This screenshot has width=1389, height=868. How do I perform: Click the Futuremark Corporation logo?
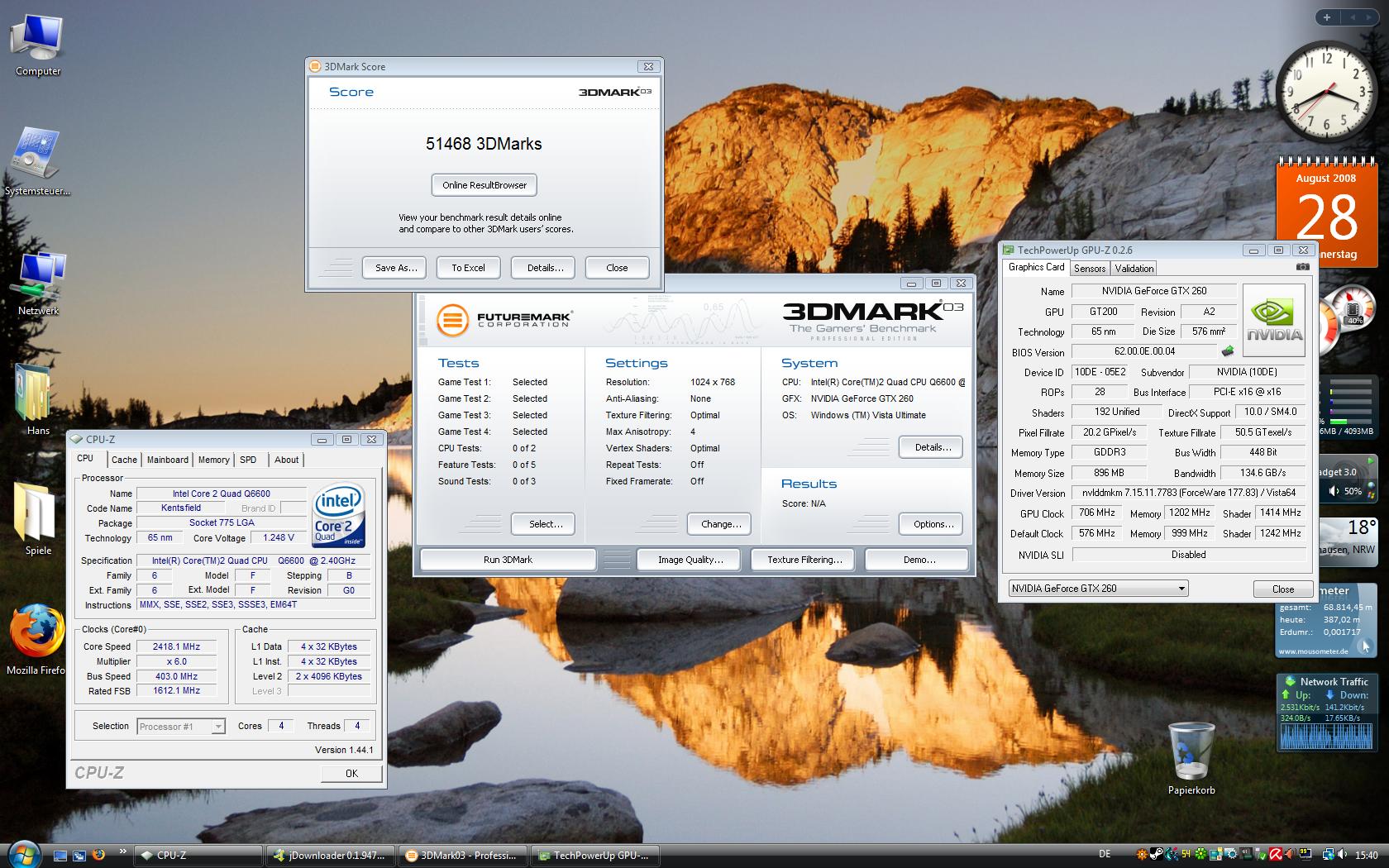point(504,320)
